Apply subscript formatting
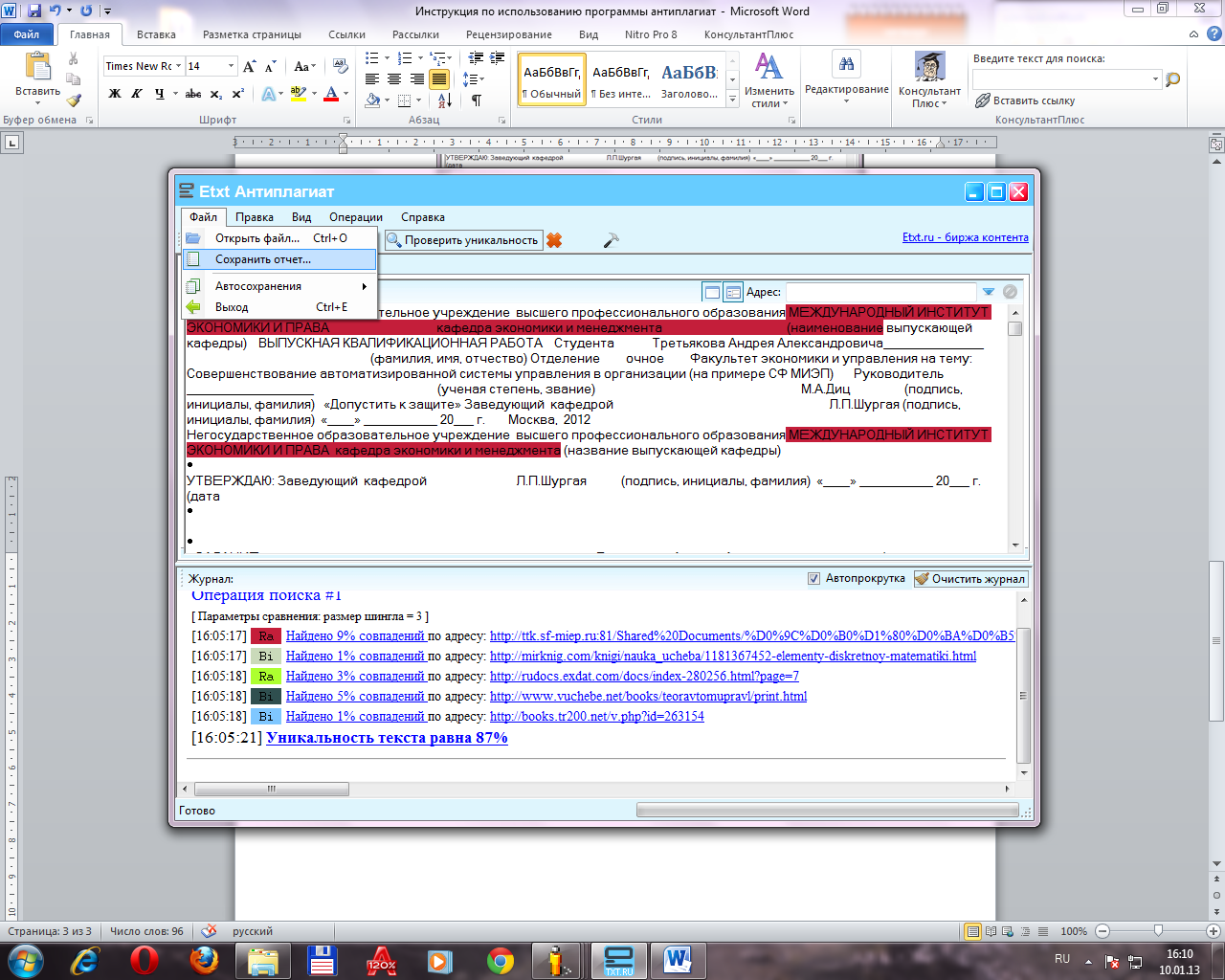The height and width of the screenshot is (980, 1225). click(x=216, y=94)
